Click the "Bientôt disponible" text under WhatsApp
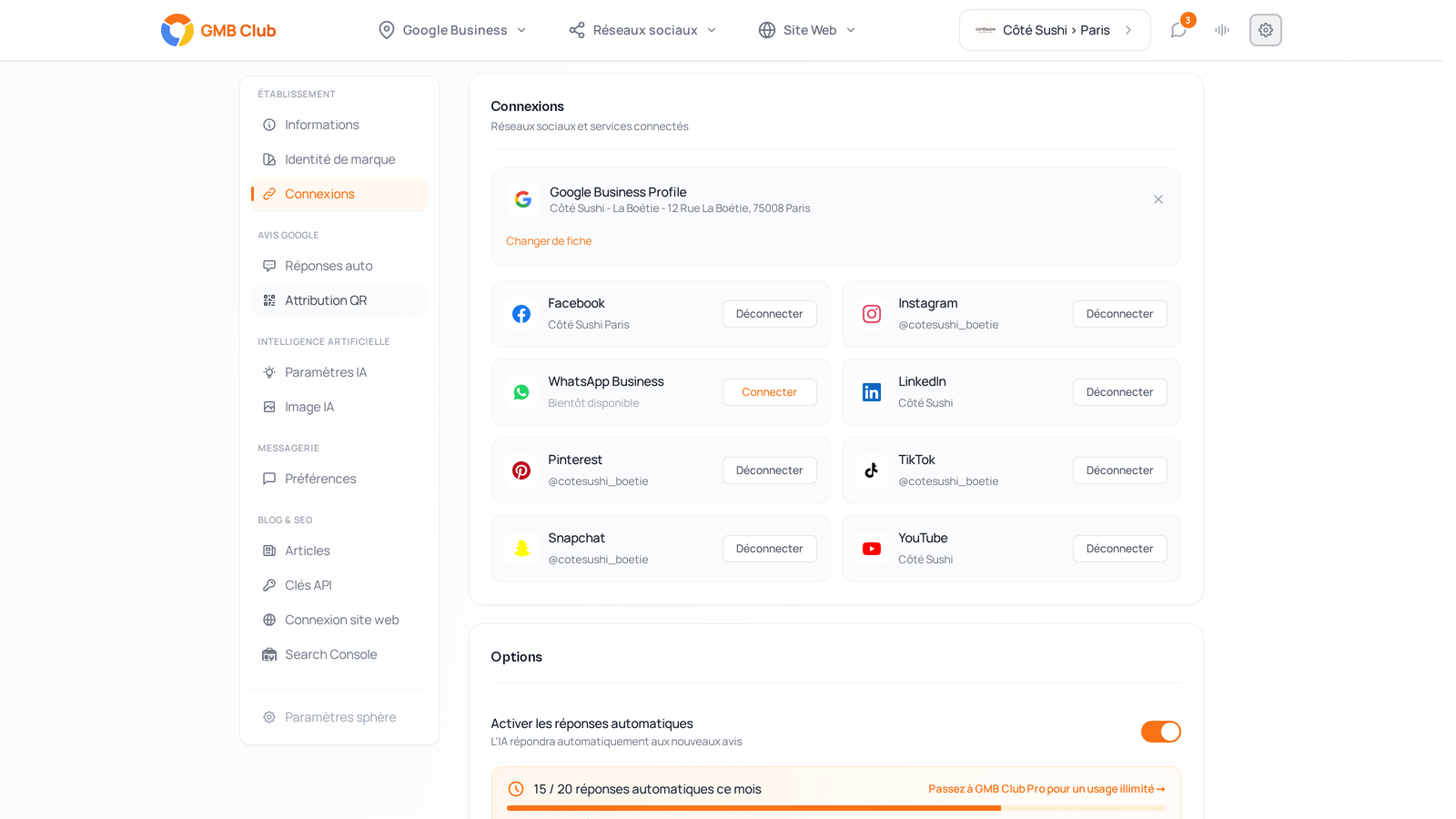Viewport: 1456px width, 819px height. pos(593,403)
